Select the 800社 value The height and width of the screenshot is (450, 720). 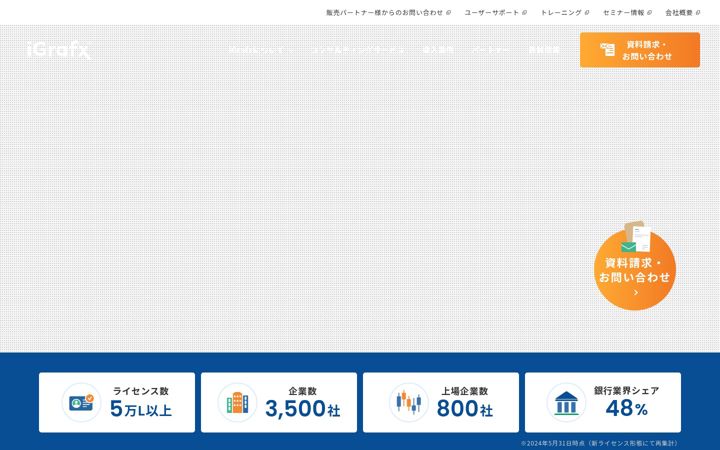(x=465, y=409)
